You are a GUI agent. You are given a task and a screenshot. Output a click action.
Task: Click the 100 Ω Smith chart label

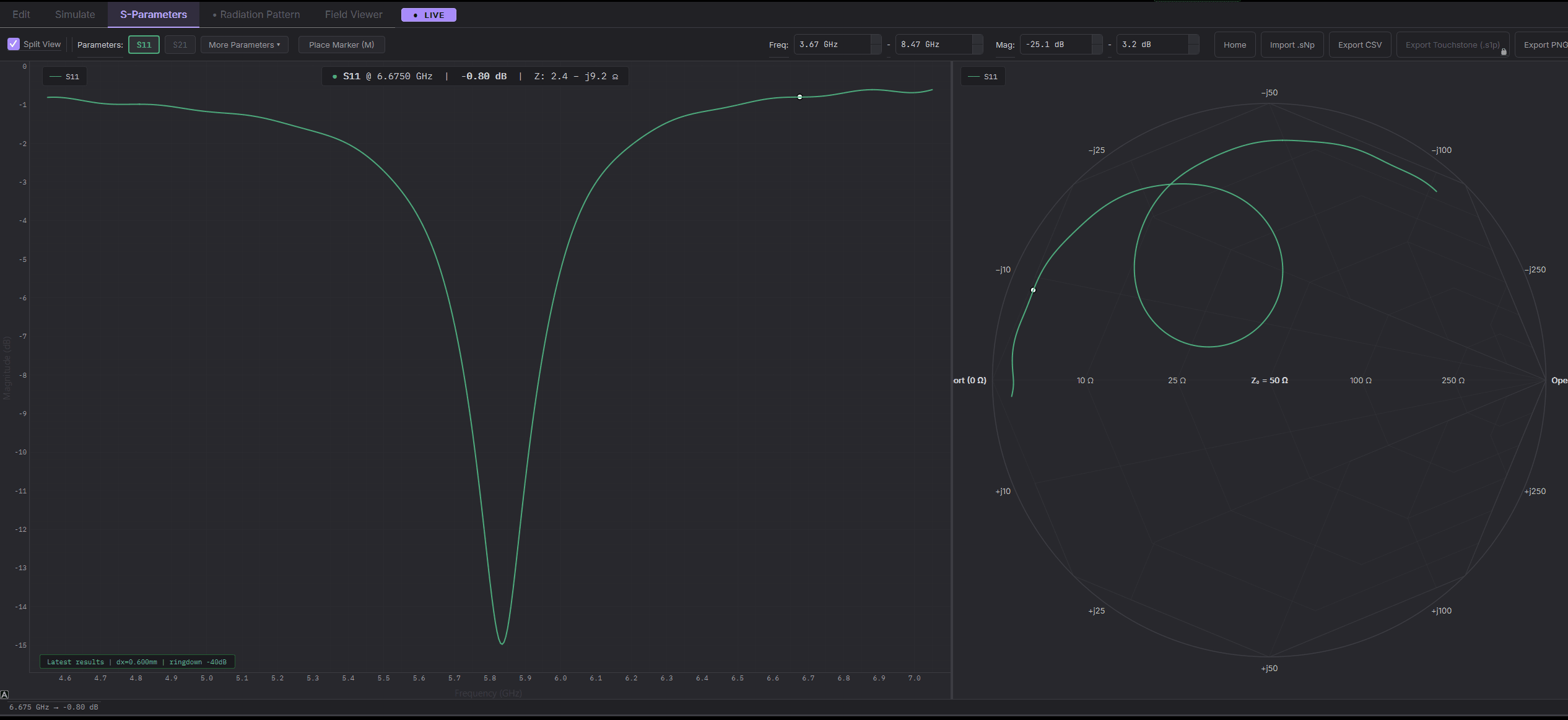[x=1361, y=380]
